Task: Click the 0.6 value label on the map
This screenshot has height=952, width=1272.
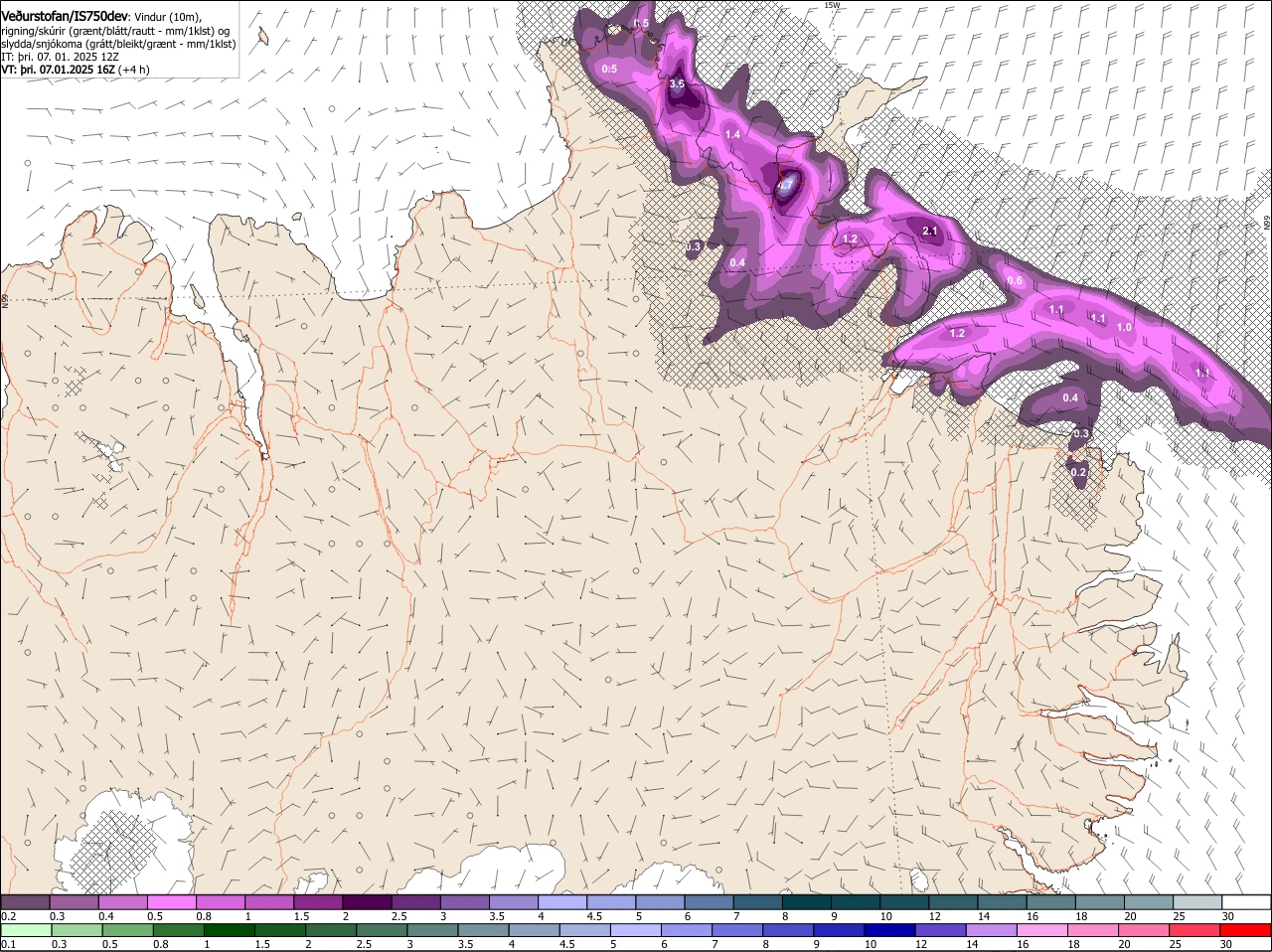Action: 1015,280
